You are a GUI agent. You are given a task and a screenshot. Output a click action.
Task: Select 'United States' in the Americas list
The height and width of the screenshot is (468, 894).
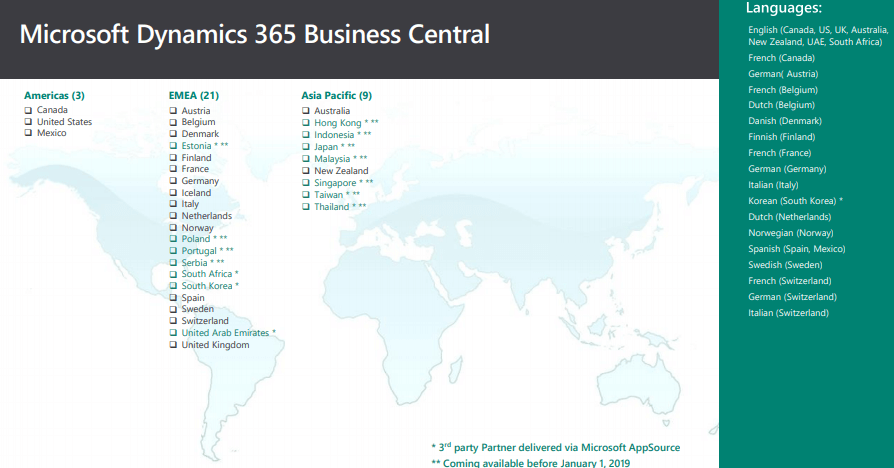click(x=64, y=122)
